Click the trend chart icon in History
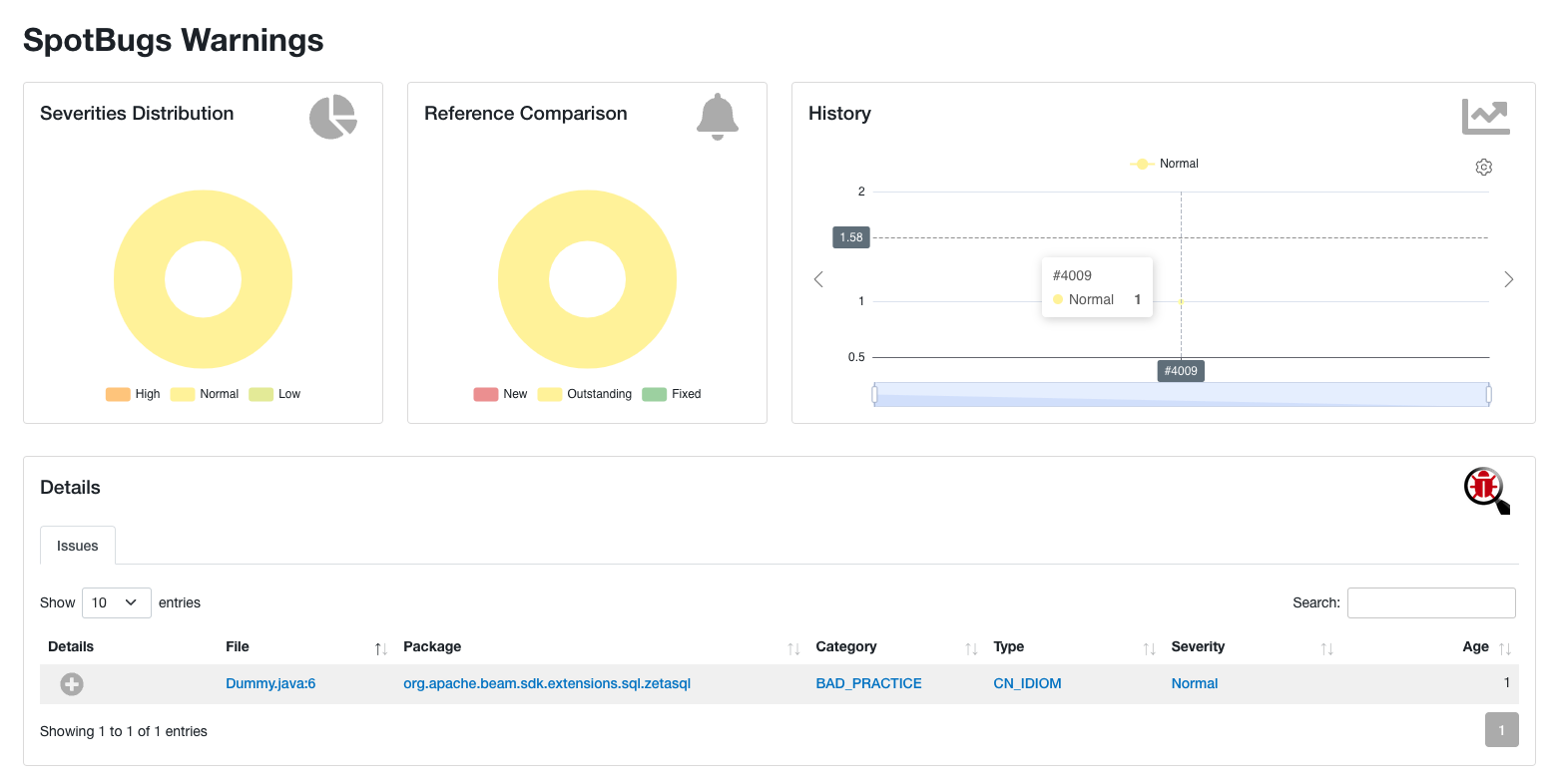 point(1486,117)
